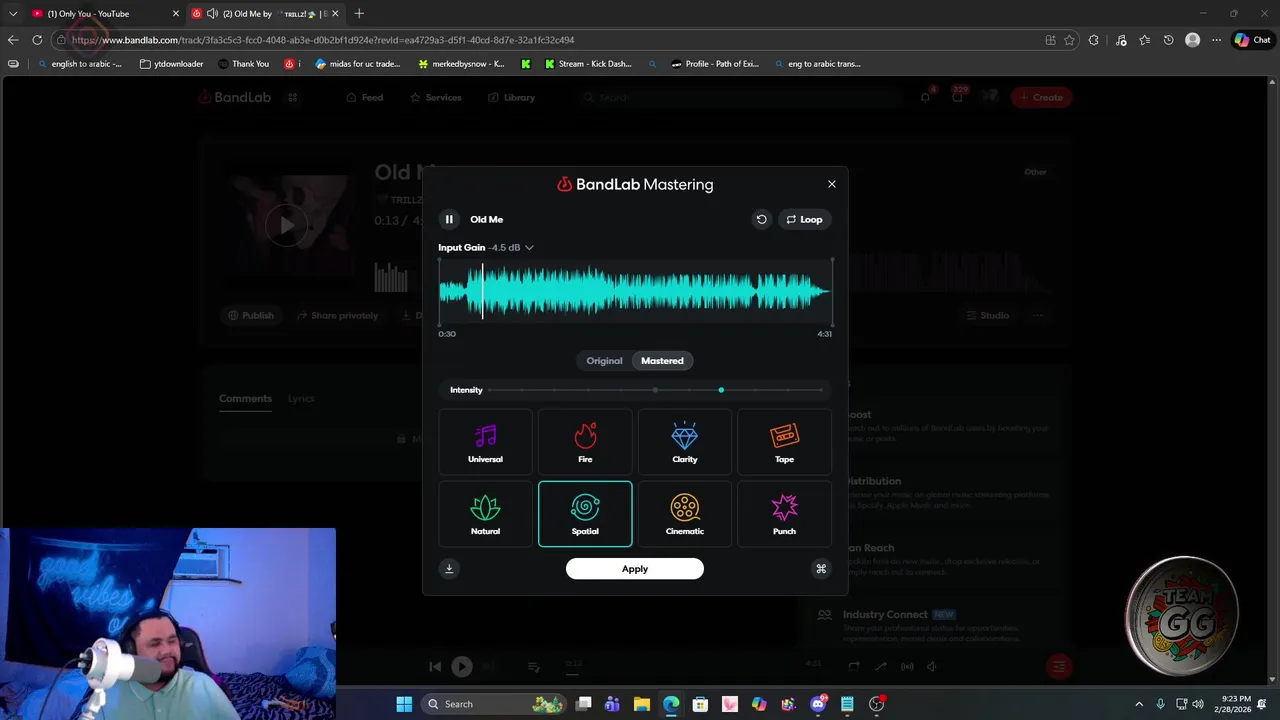Click play in the bottom player bar

(461, 666)
